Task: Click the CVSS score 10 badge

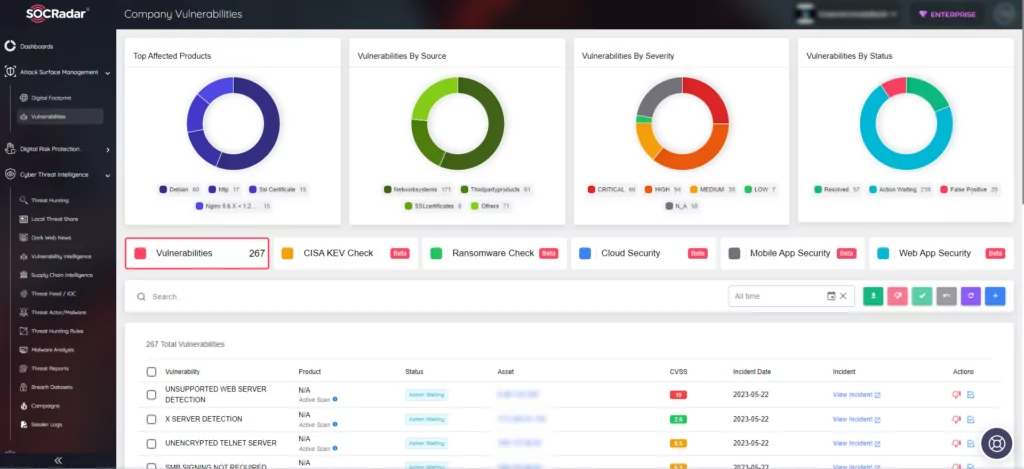Action: tap(678, 395)
